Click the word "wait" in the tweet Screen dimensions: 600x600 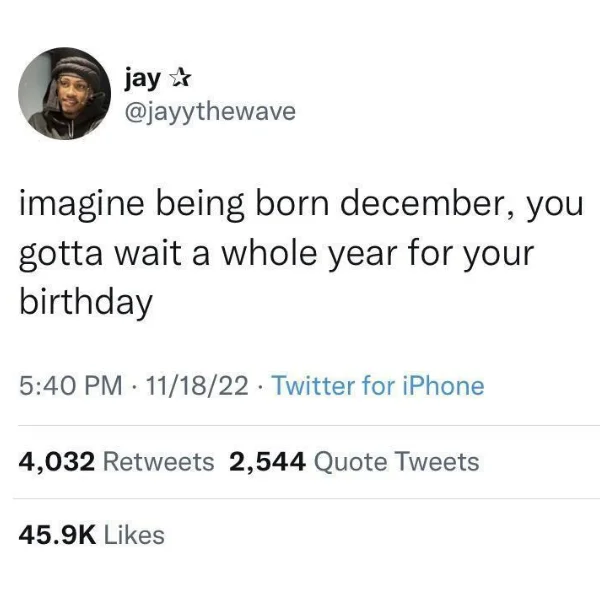click(x=147, y=254)
